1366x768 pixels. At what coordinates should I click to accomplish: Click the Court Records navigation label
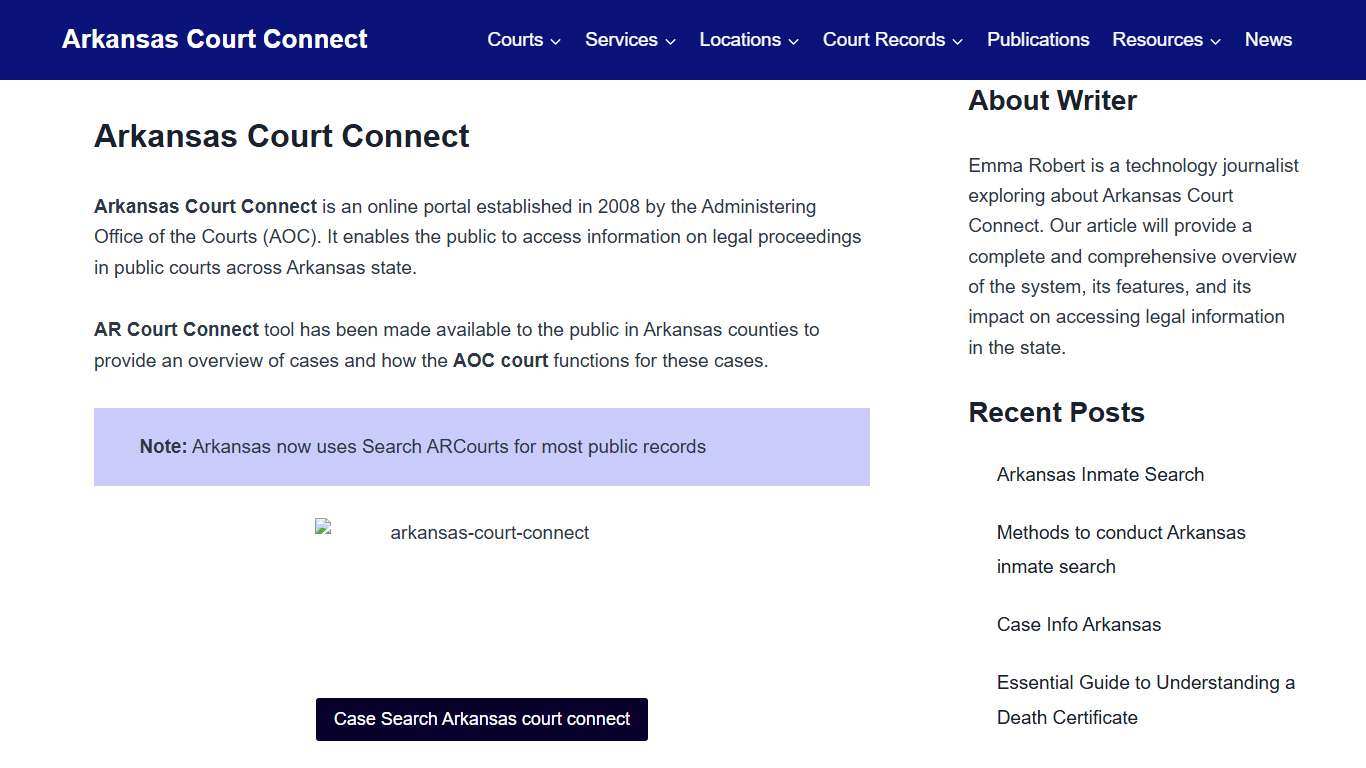click(884, 40)
